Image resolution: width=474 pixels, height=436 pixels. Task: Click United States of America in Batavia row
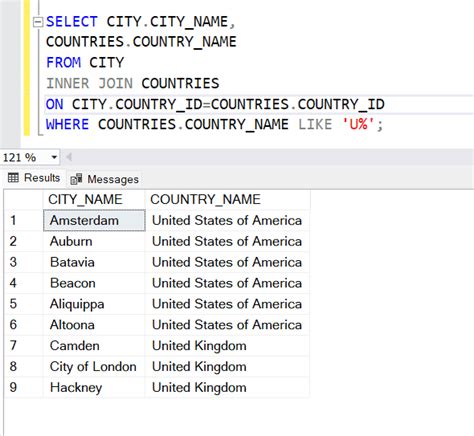(x=227, y=262)
